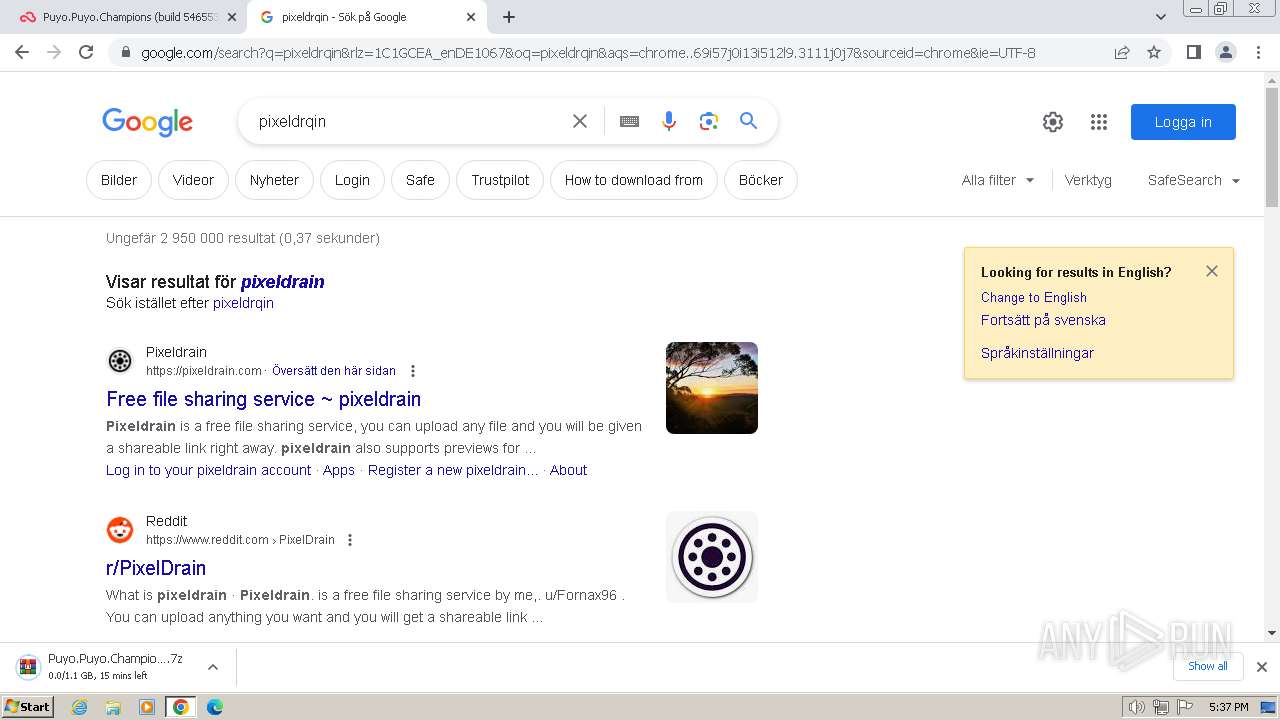Filter results by Videor

pos(193,180)
